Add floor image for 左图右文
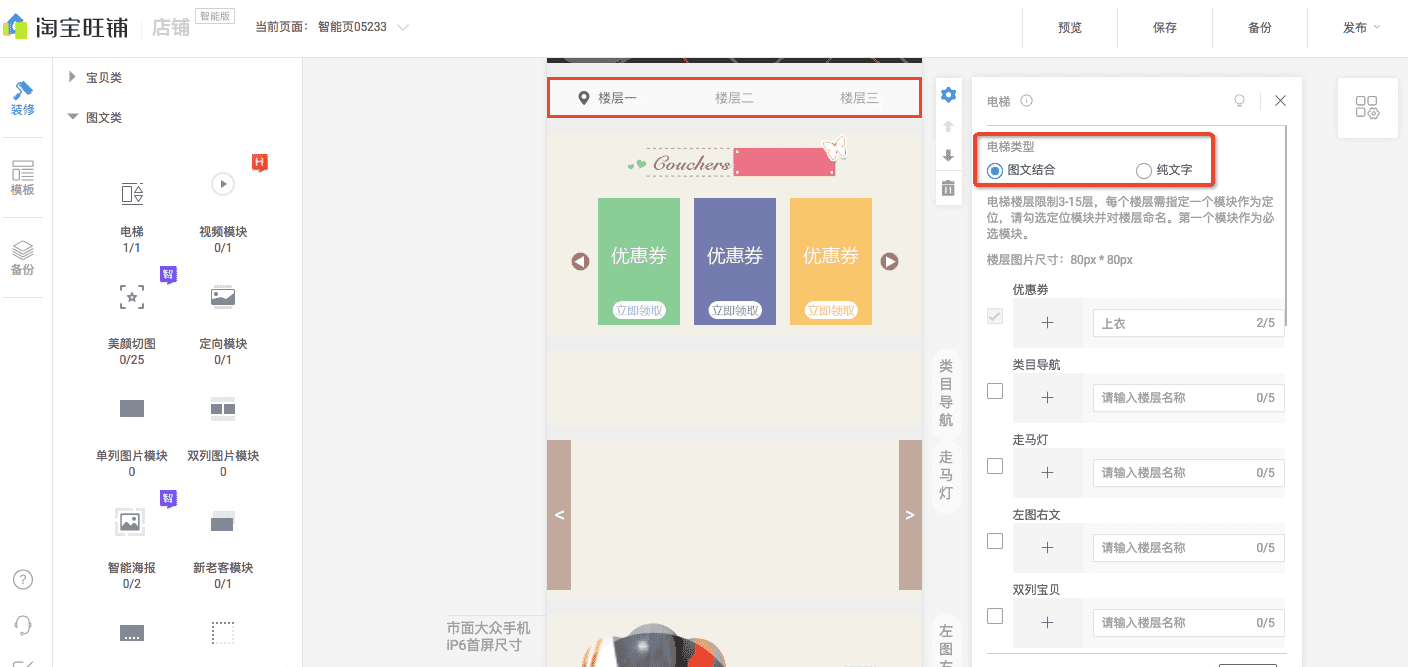1408x667 pixels. point(1047,548)
